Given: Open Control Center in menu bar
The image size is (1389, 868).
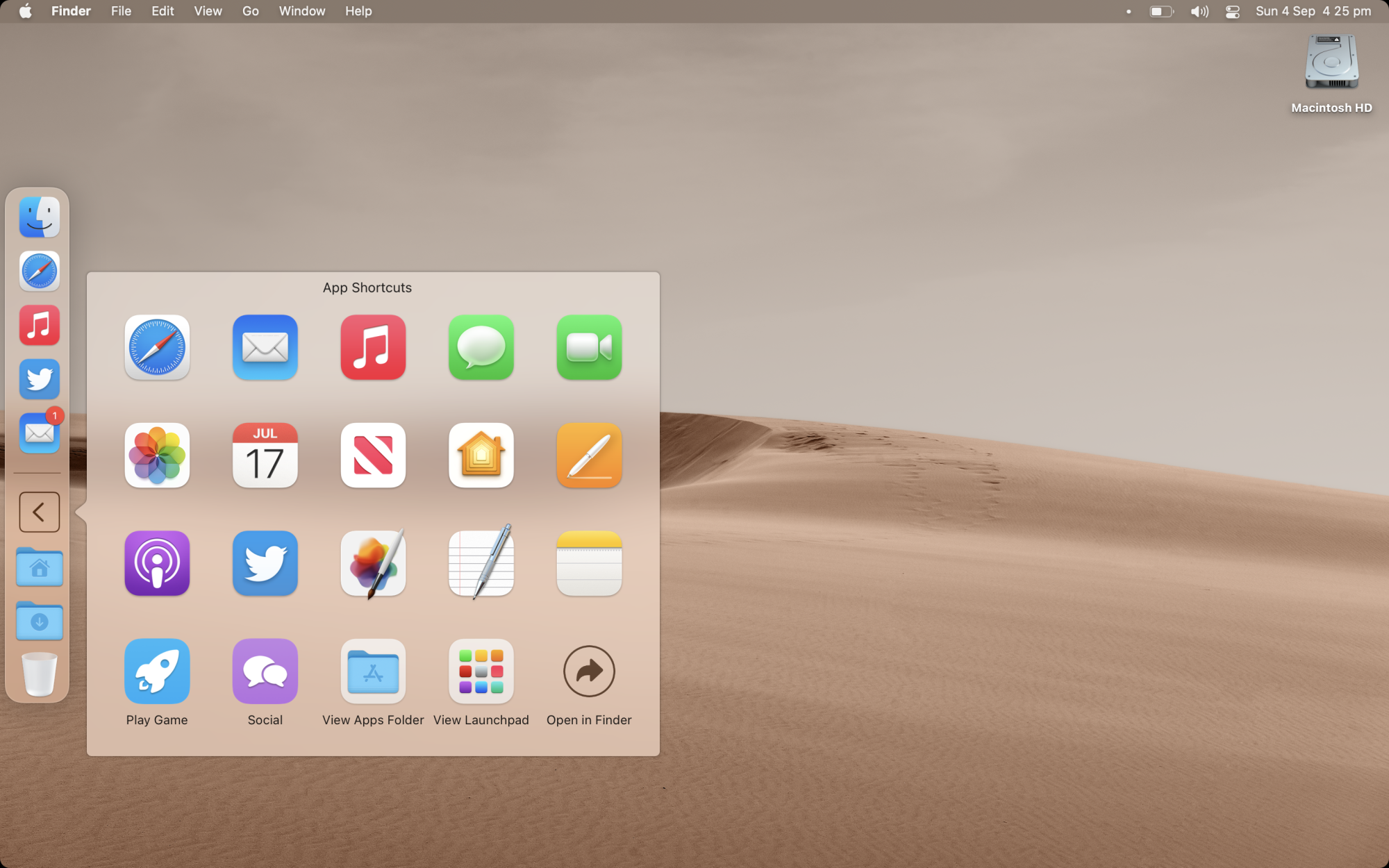Looking at the screenshot, I should click(x=1232, y=11).
